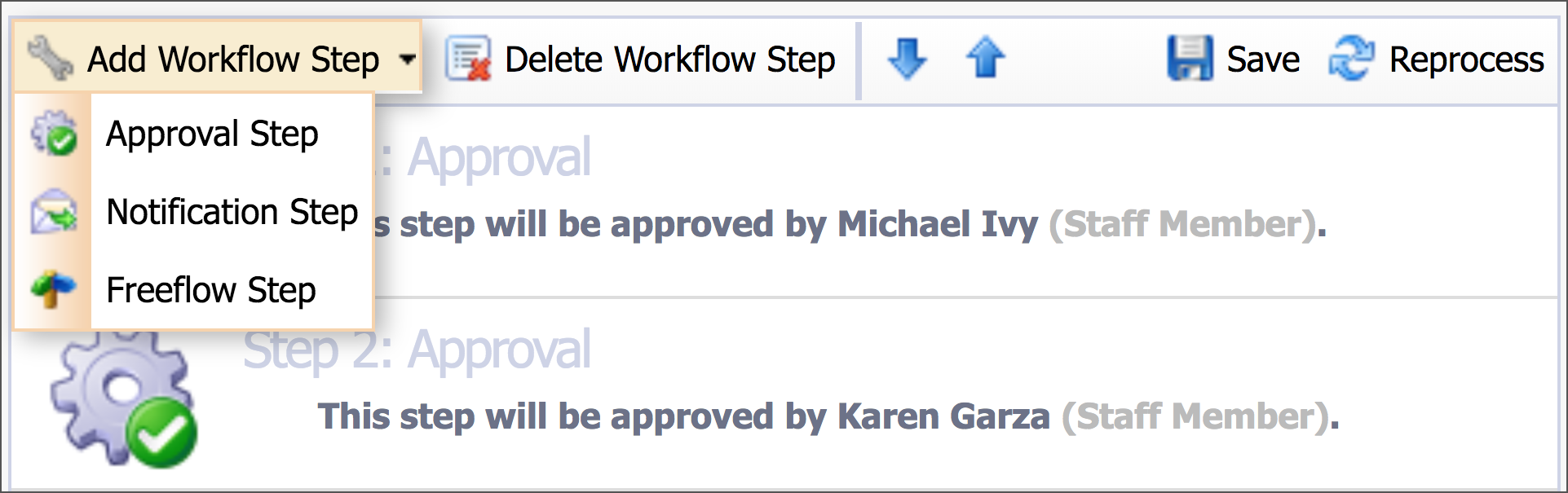Image resolution: width=1568 pixels, height=493 pixels.
Task: Click the wrench icon on Add Workflow Step
Action: [51, 59]
